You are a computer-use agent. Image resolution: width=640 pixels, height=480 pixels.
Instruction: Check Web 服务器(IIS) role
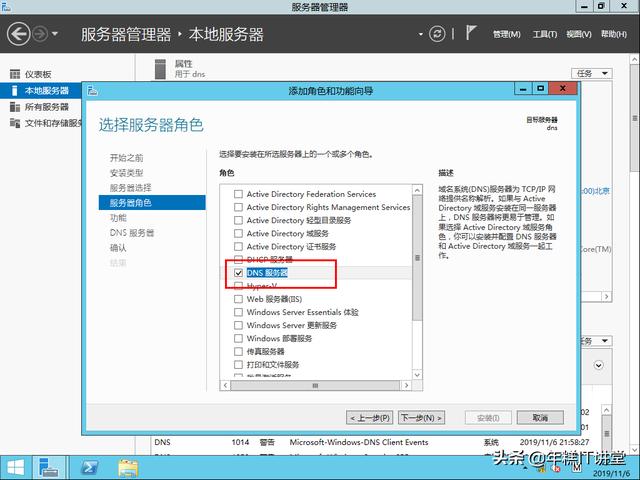tap(238, 299)
